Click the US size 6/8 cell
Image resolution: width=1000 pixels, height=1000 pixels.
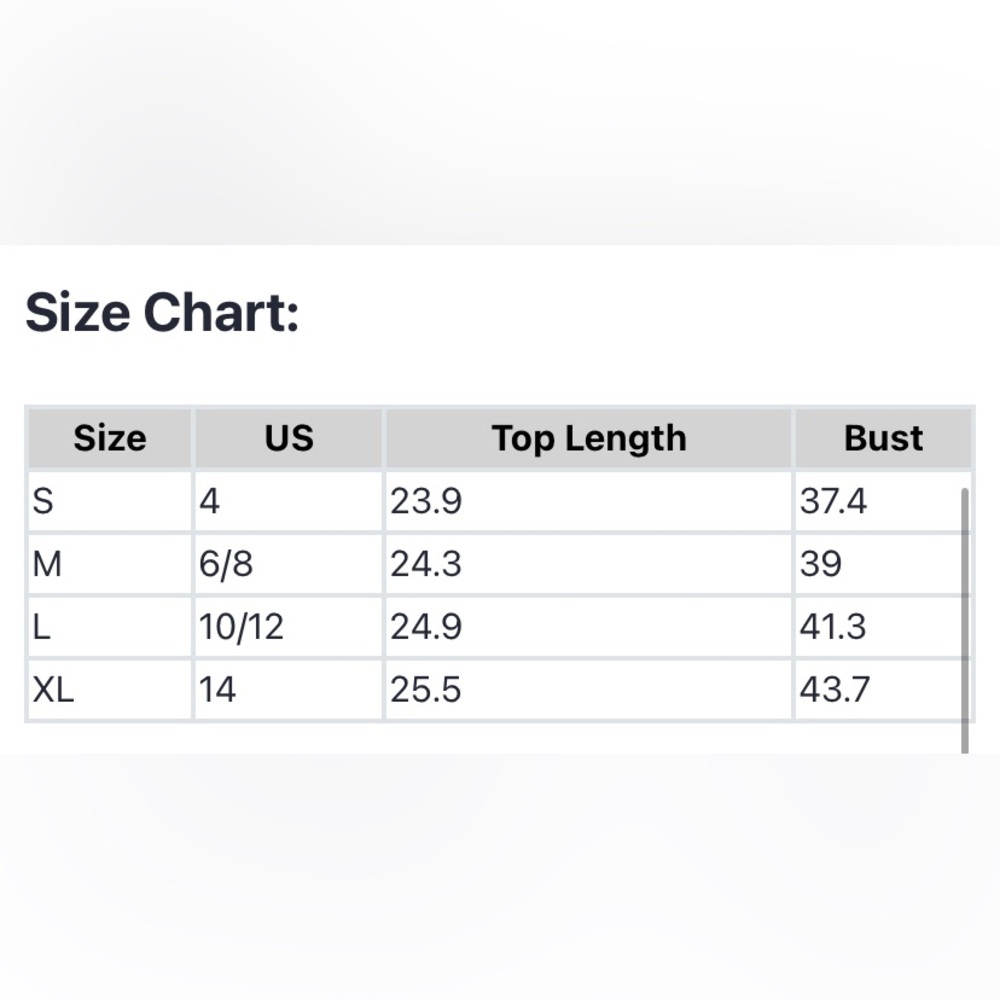click(289, 564)
